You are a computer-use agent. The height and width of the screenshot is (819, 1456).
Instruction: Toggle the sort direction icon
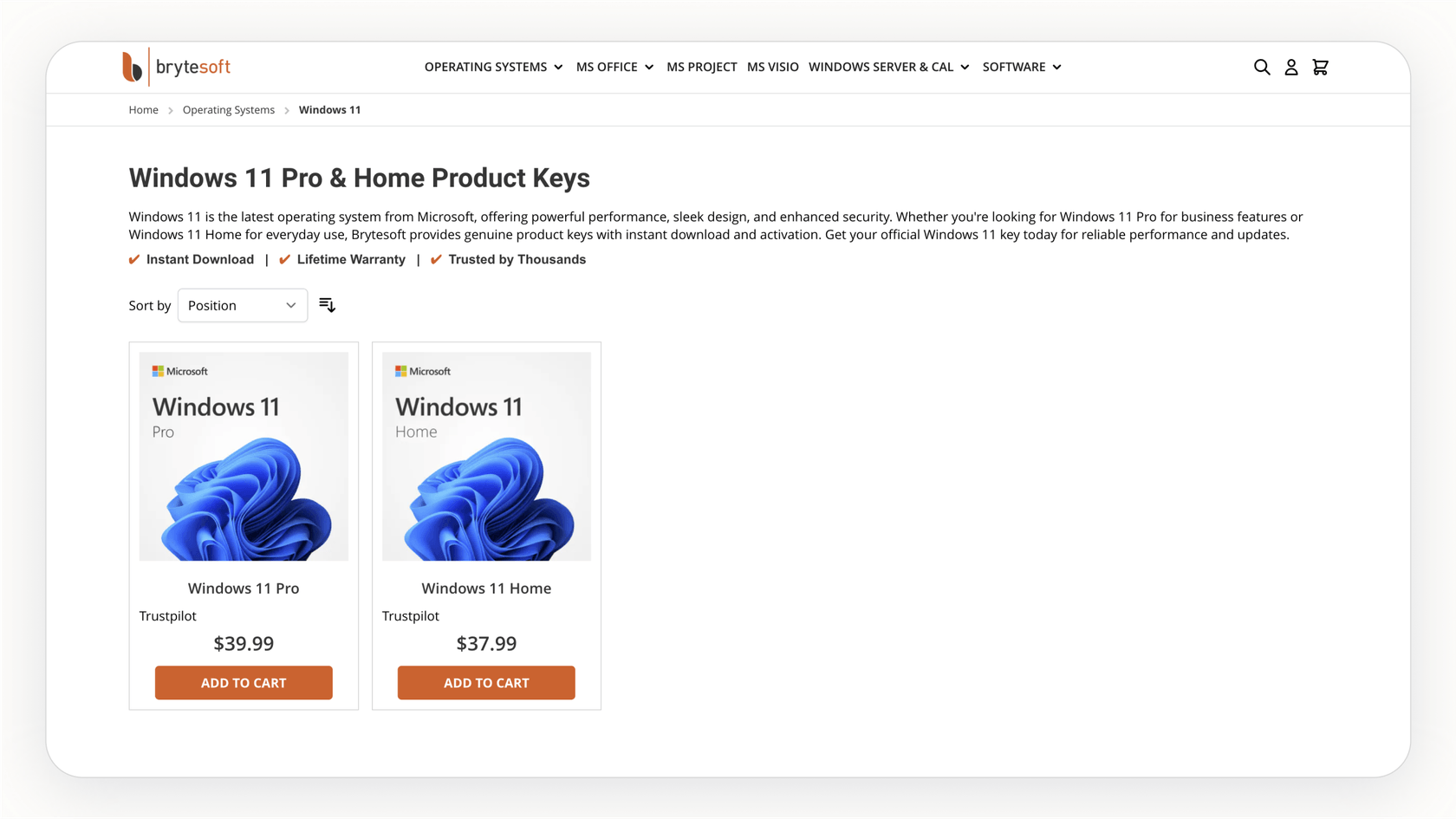(x=327, y=305)
